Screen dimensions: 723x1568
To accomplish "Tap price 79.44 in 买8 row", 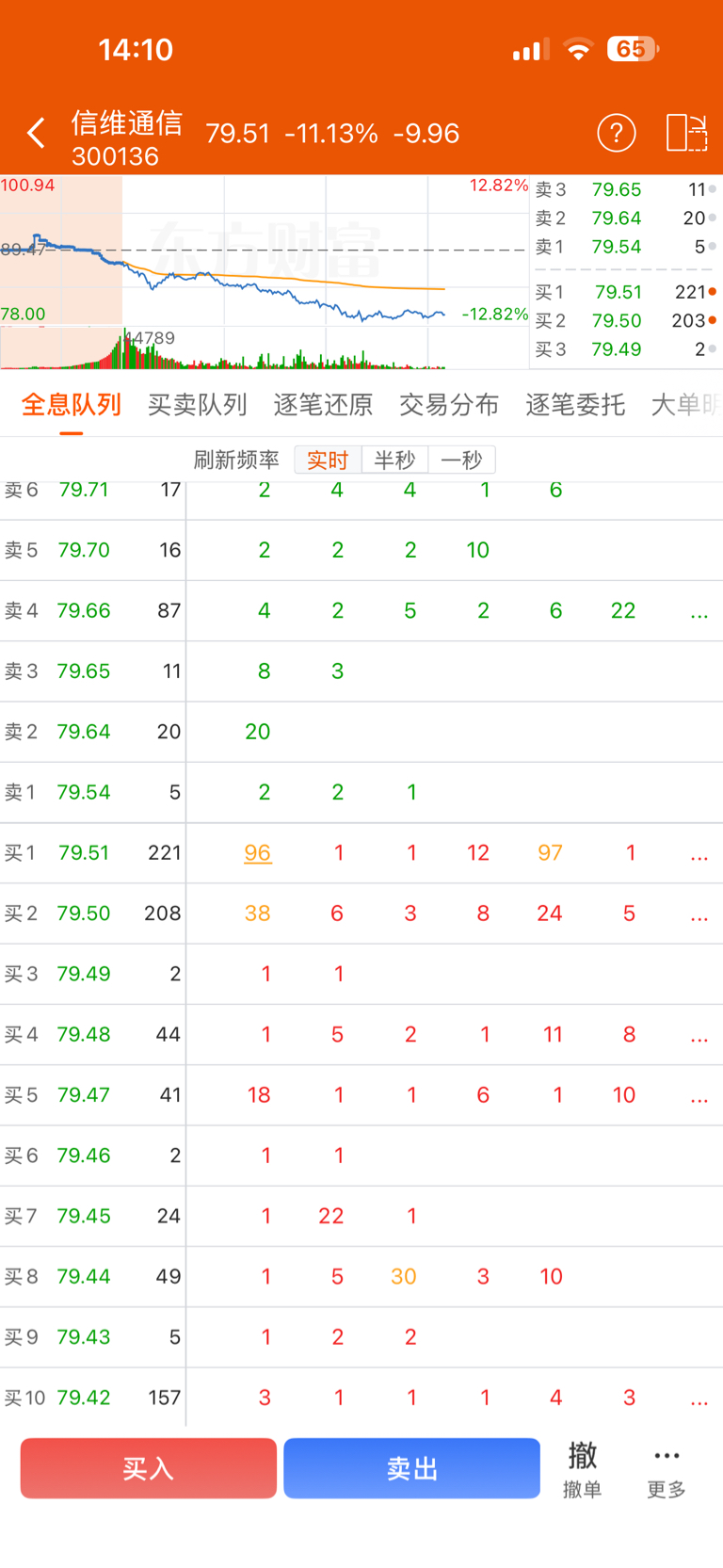I will point(84,1276).
